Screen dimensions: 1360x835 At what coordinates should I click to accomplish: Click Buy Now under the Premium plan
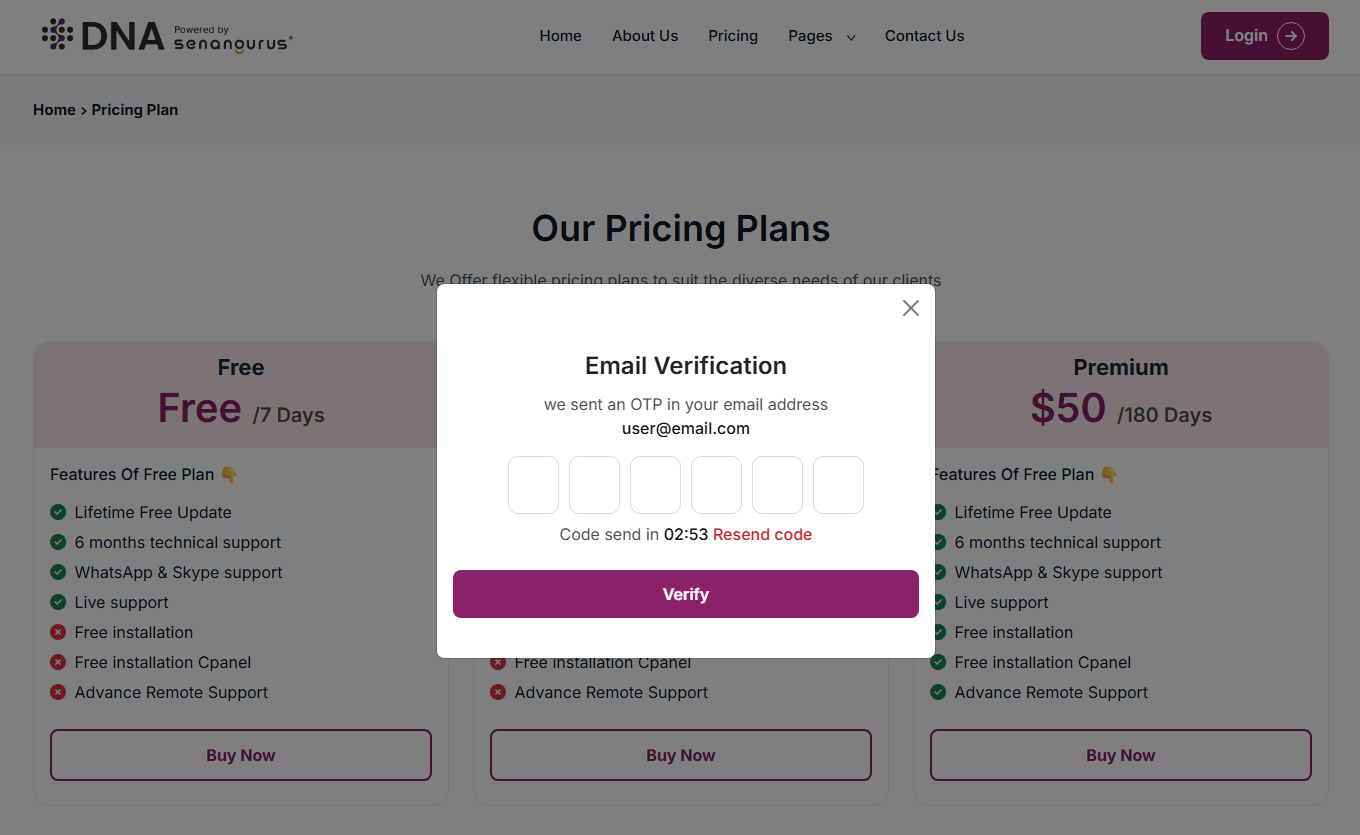tap(1120, 755)
